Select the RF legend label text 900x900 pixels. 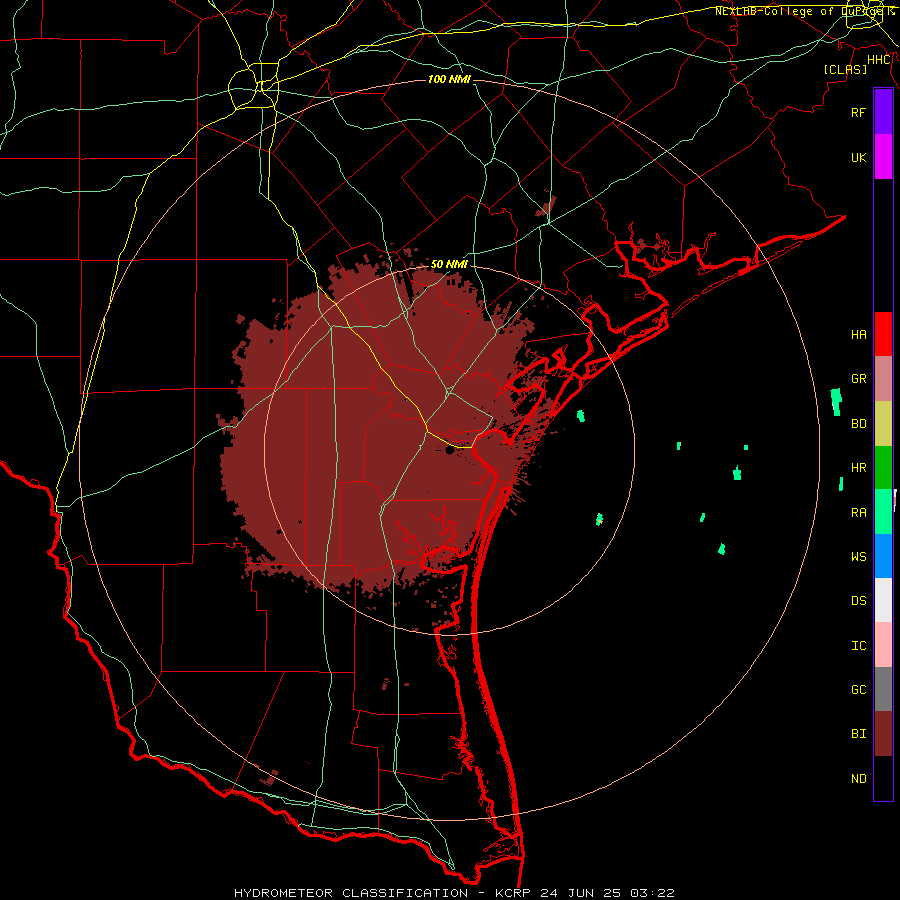click(x=858, y=112)
